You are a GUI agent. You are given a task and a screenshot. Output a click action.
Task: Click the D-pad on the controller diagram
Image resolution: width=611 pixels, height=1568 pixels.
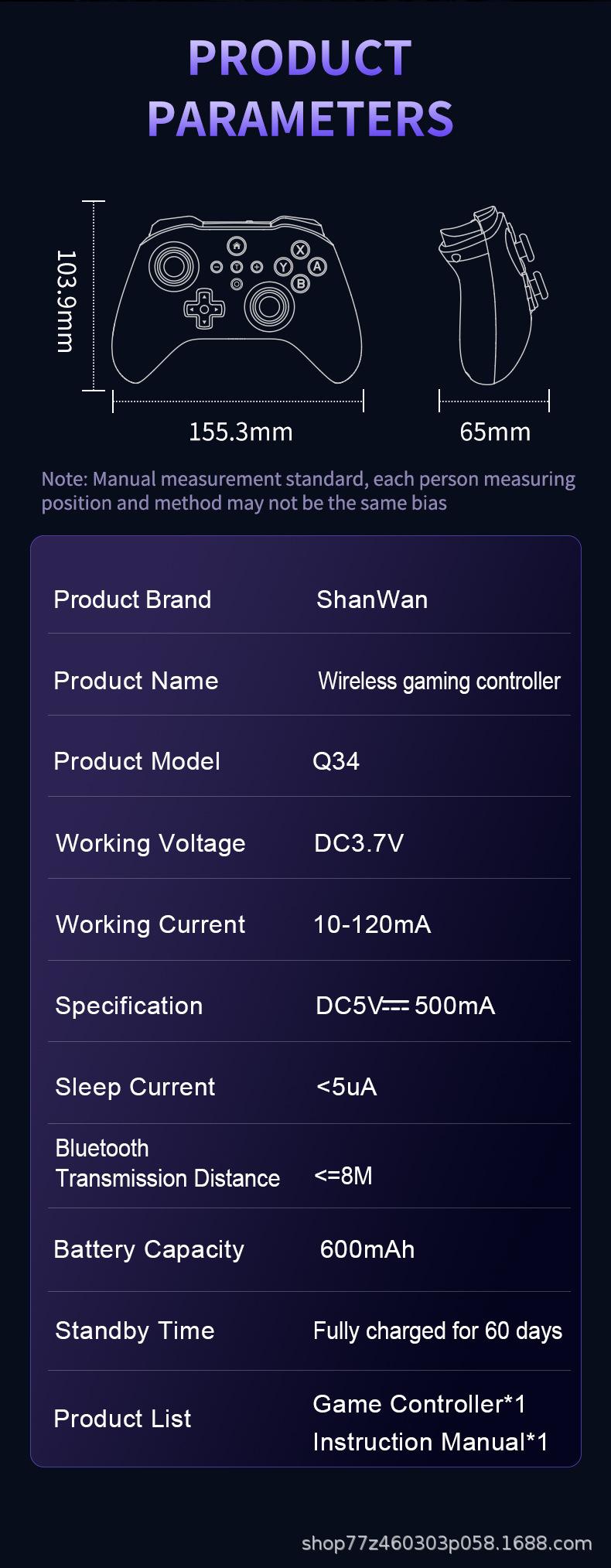click(x=203, y=309)
